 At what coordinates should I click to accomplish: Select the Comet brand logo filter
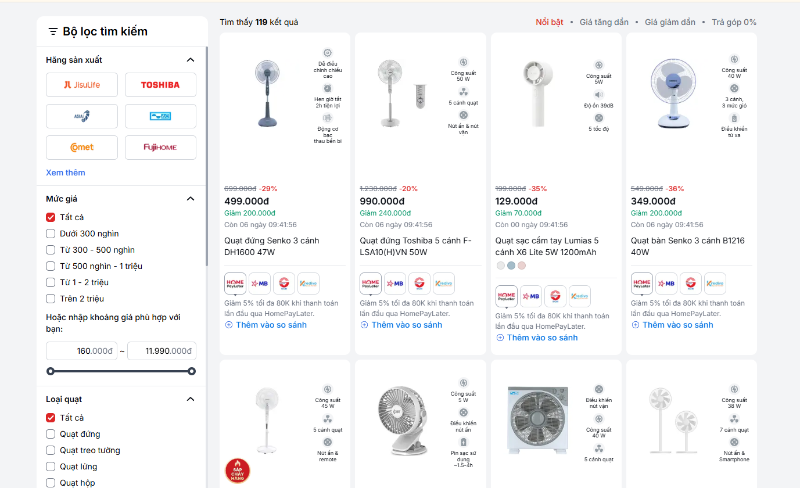81,147
